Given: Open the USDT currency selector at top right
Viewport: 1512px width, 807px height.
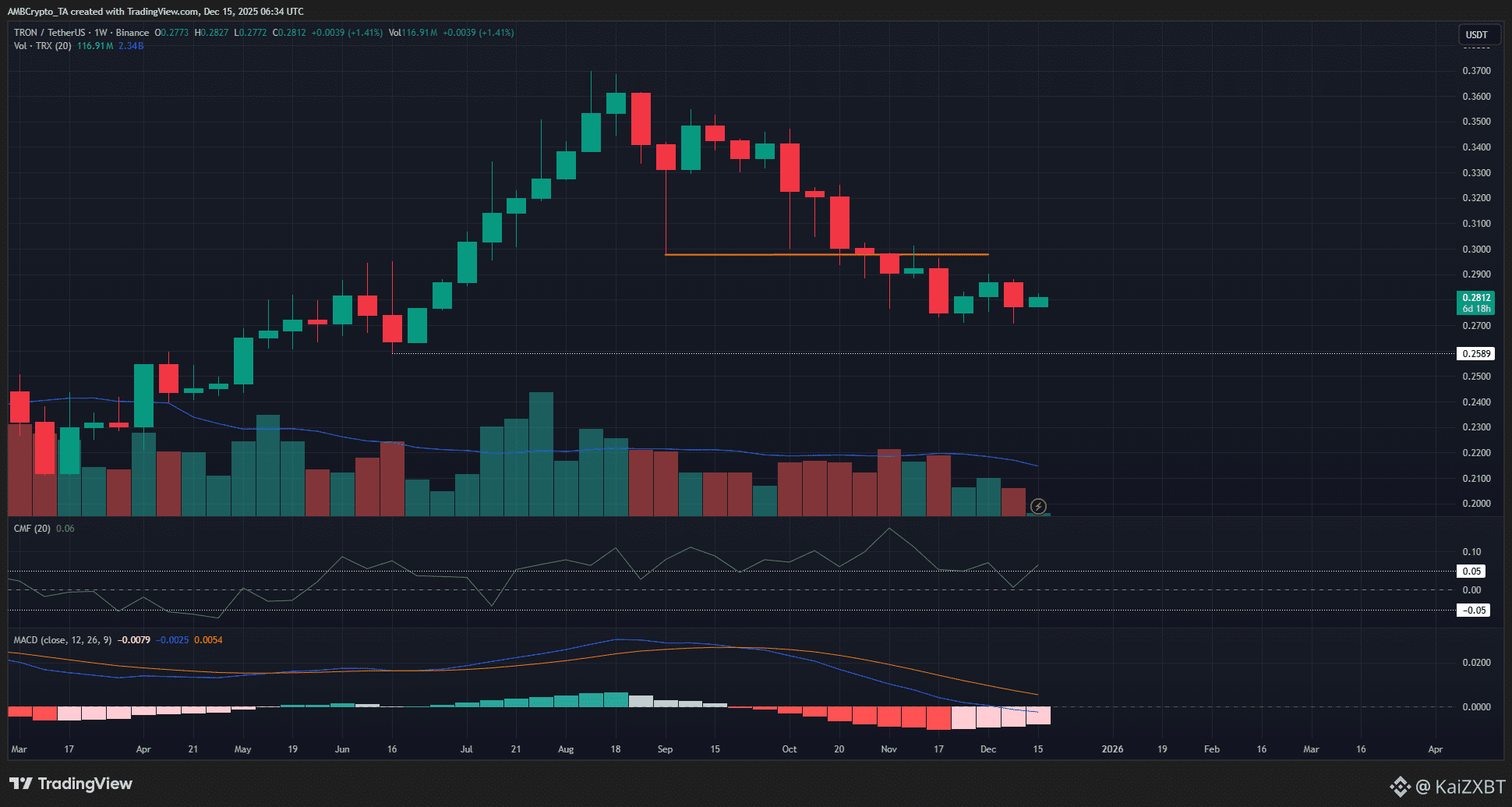Looking at the screenshot, I should 1478,34.
